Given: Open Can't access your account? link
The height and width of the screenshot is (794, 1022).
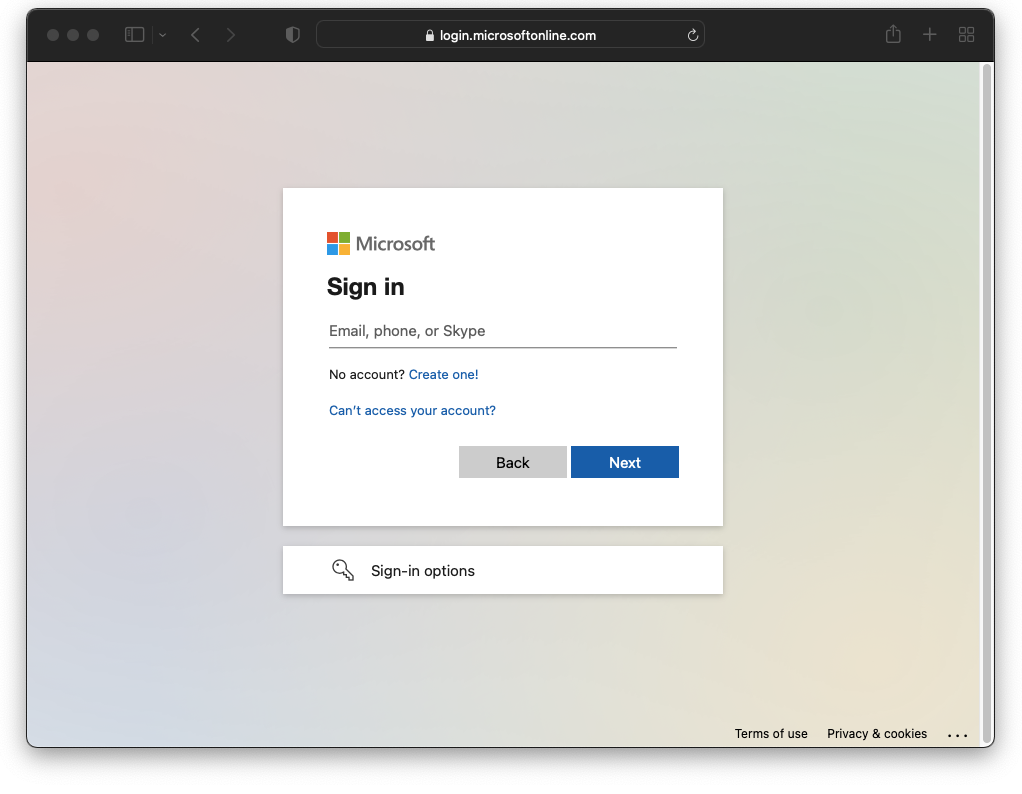Looking at the screenshot, I should 412,411.
